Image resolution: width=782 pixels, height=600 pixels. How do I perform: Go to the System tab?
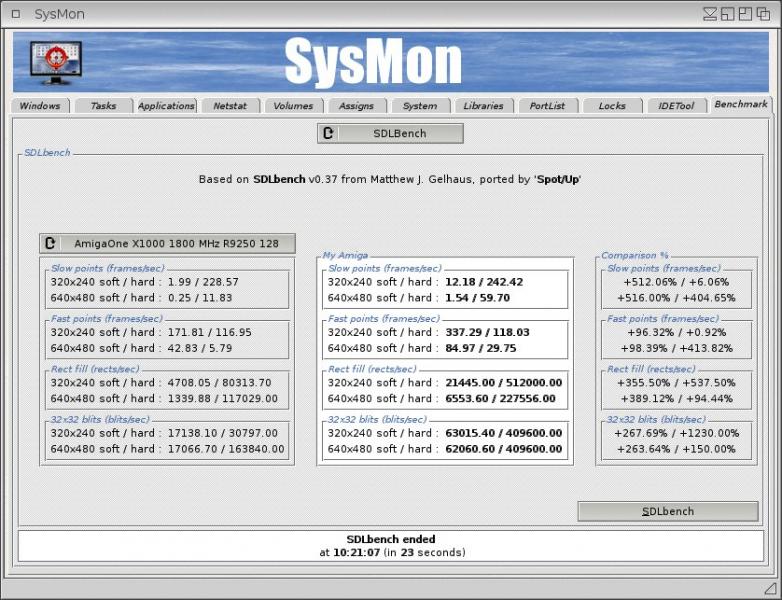420,106
